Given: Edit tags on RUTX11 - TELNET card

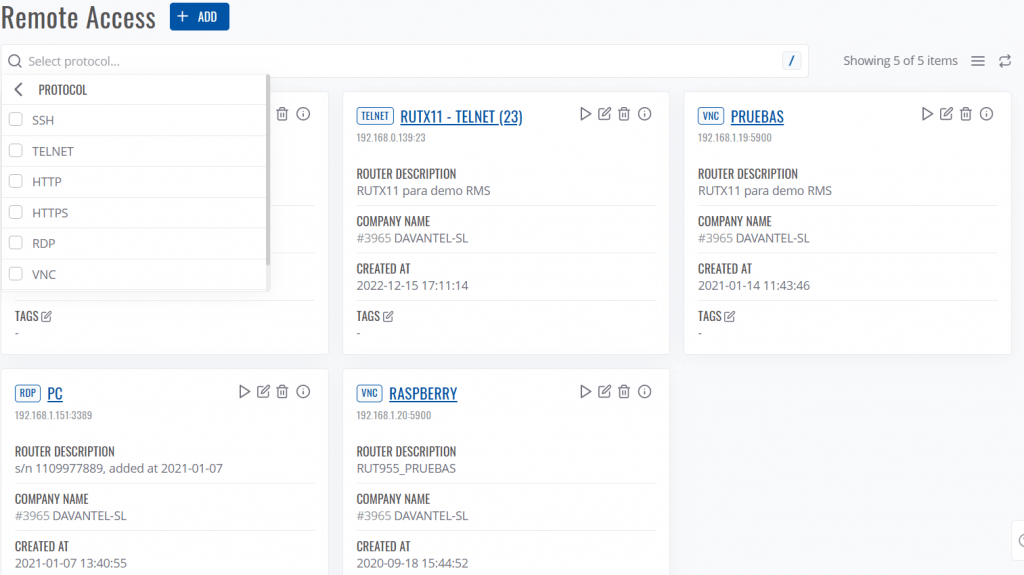Looking at the screenshot, I should [388, 316].
